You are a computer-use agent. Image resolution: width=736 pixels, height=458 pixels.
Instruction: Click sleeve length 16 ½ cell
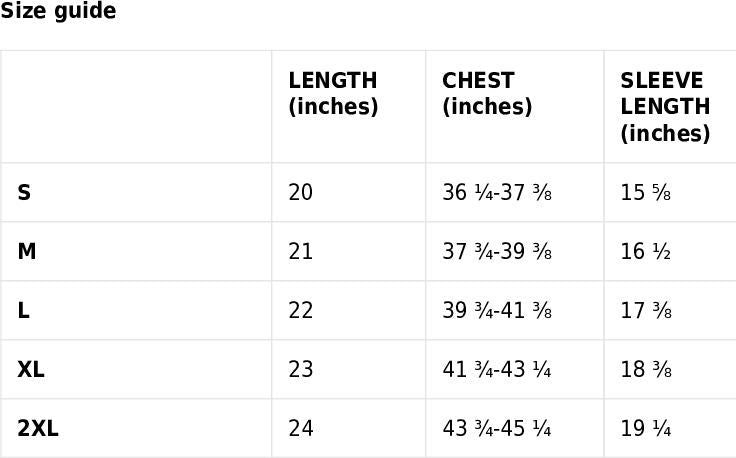(645, 251)
